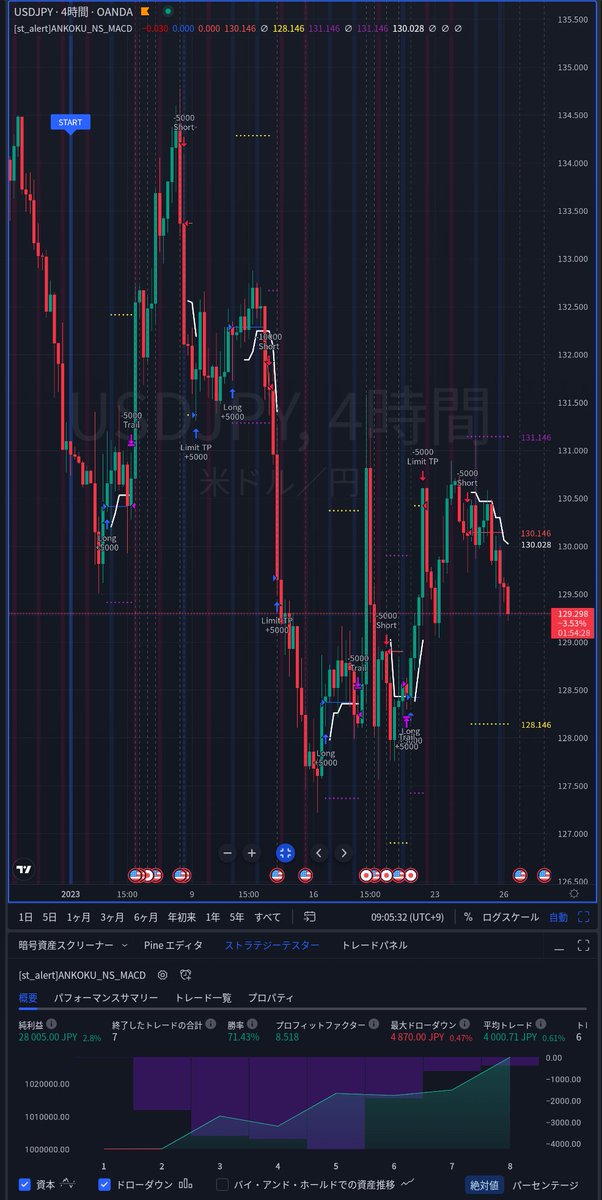Minimize the bottom strategy panel
602x1200 pixels.
tap(561, 946)
